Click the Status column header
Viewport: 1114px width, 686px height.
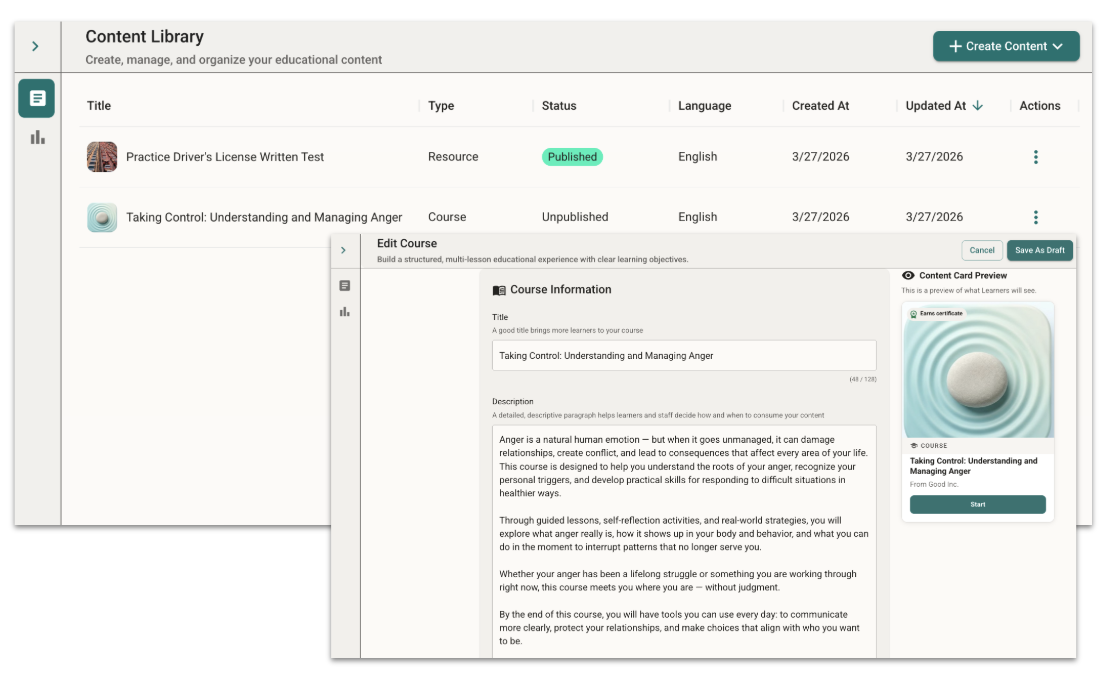559,106
